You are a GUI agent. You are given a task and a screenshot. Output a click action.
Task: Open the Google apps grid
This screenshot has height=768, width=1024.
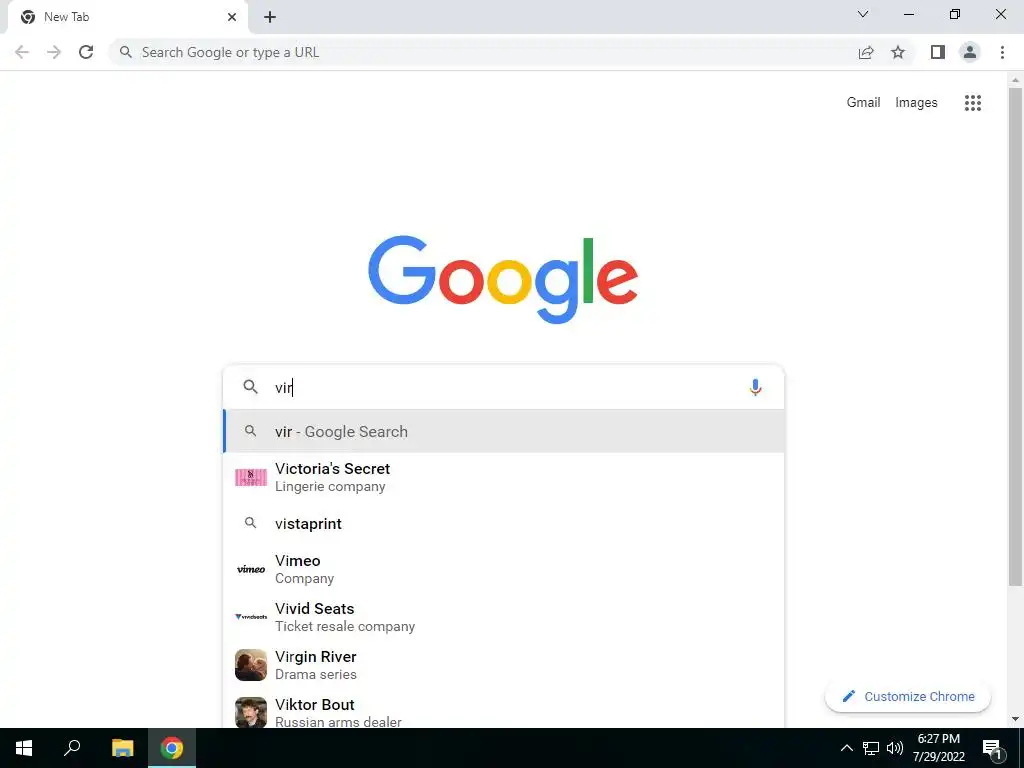pos(973,103)
